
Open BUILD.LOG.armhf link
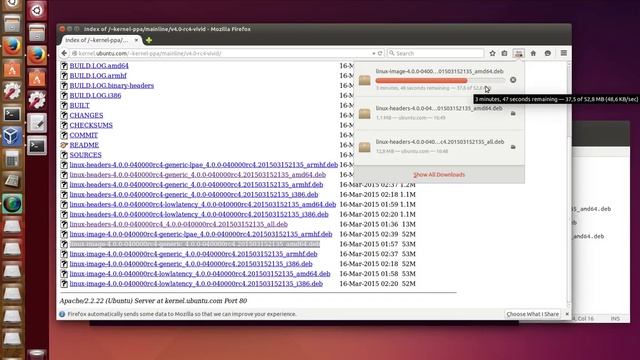98,76
